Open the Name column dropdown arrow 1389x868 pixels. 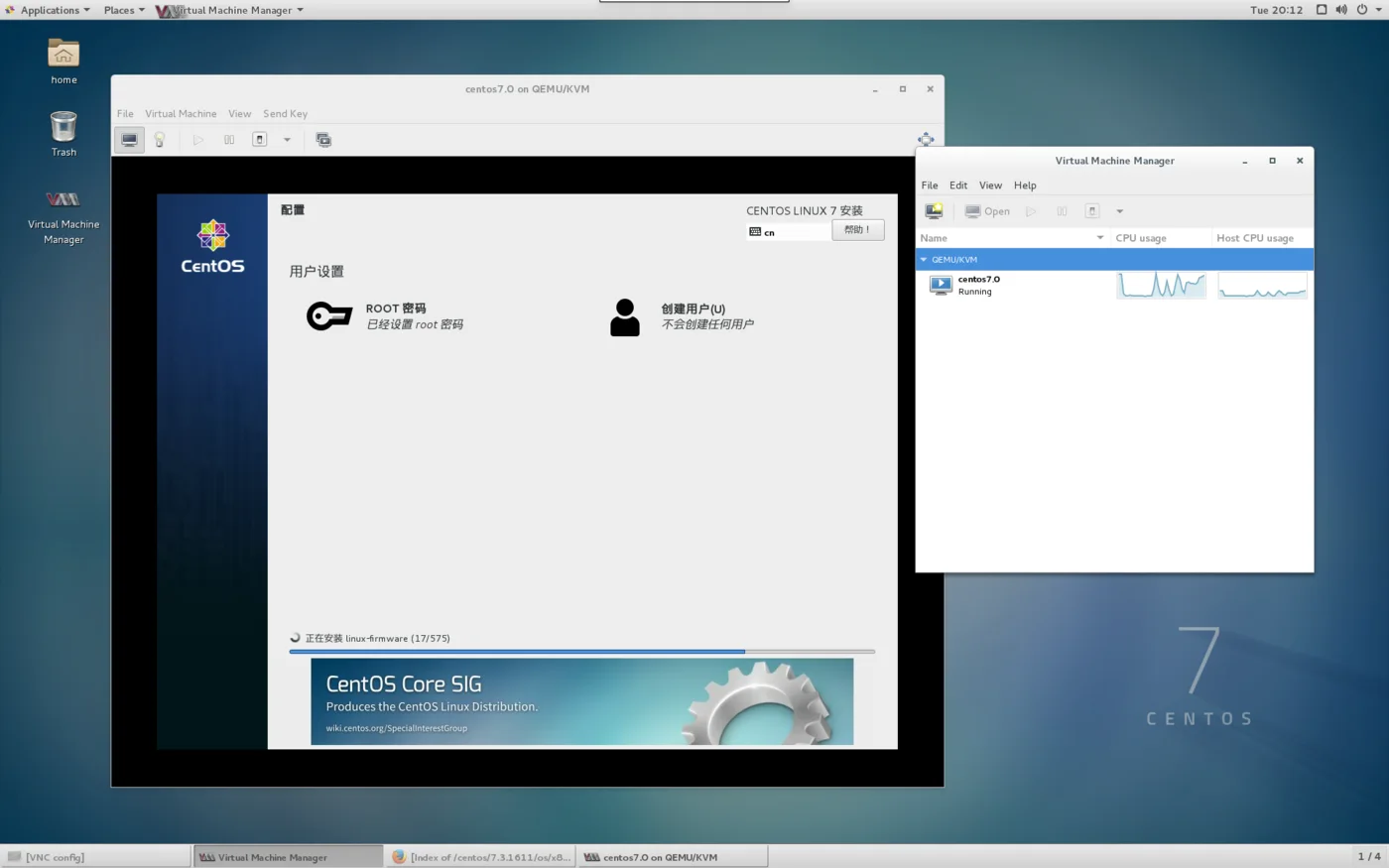tap(1099, 238)
